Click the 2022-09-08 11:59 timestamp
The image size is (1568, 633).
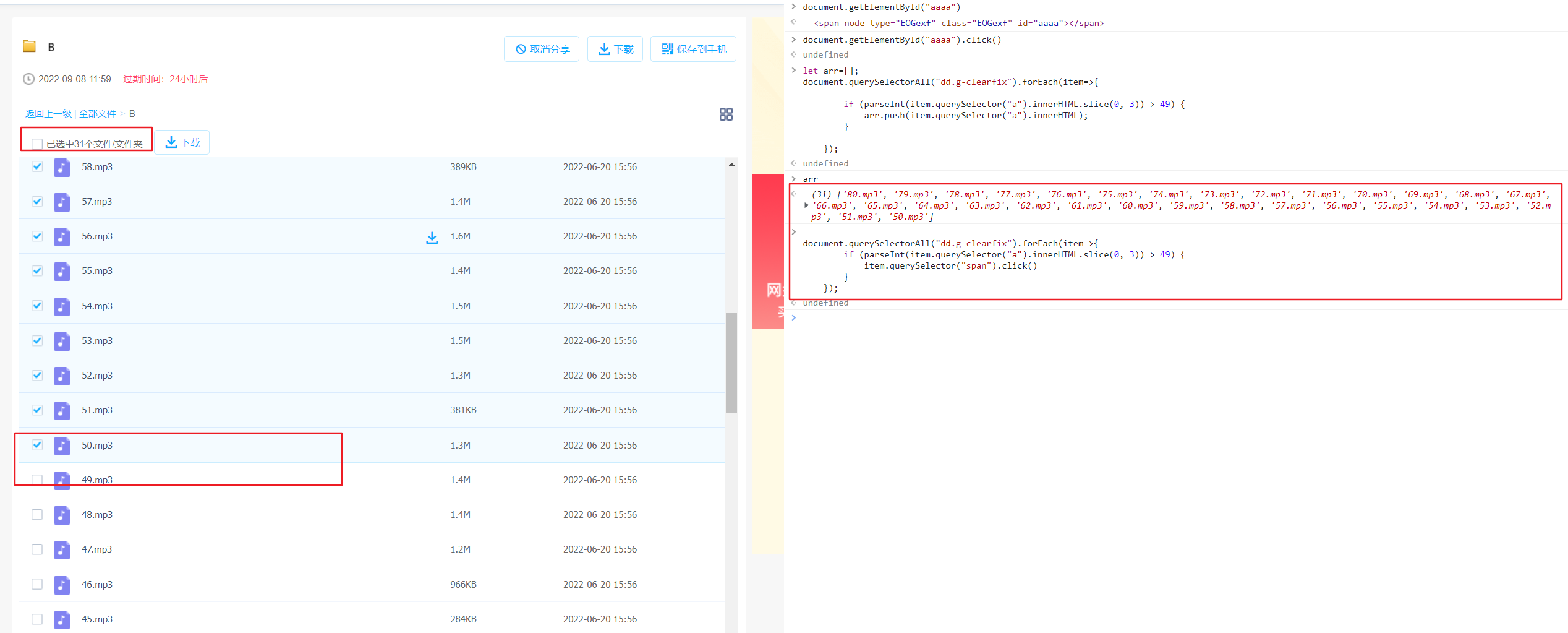pyautogui.click(x=75, y=79)
